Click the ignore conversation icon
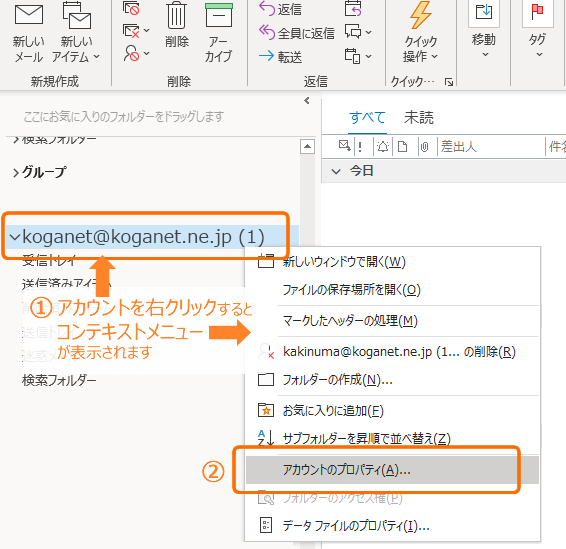Screen dimensions: 566x549 pyautogui.click(x=131, y=8)
